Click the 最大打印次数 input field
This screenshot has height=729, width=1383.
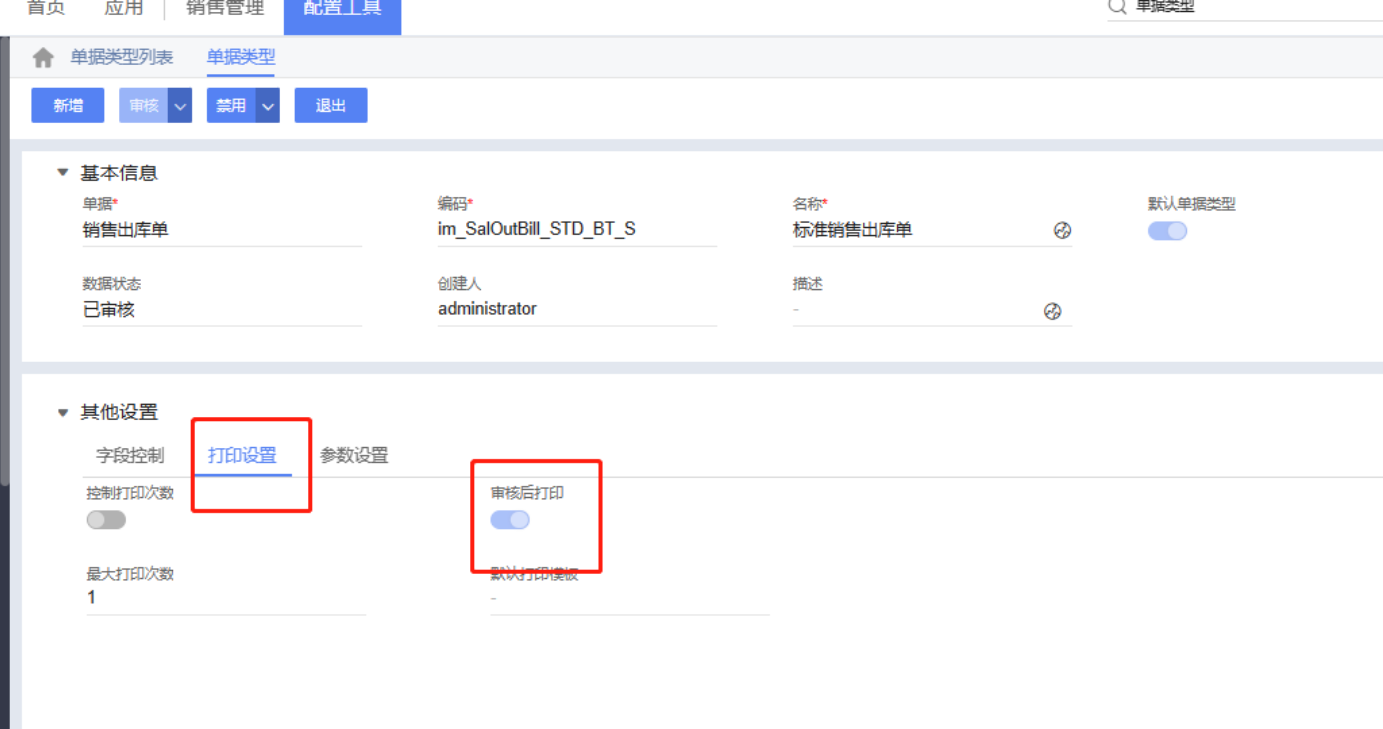(x=225, y=598)
